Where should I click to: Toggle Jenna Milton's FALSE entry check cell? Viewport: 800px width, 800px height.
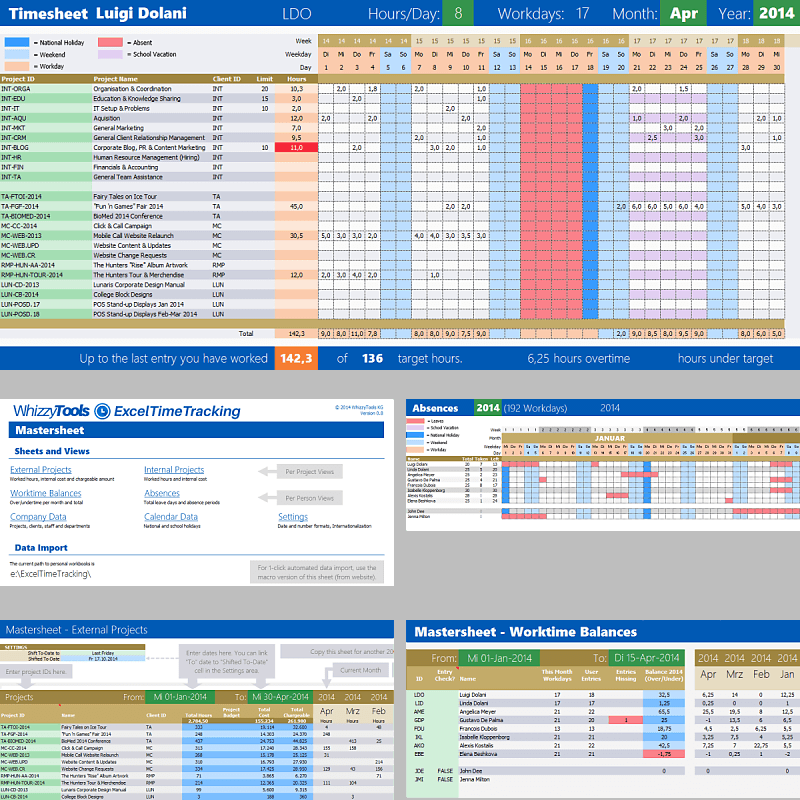(x=445, y=779)
